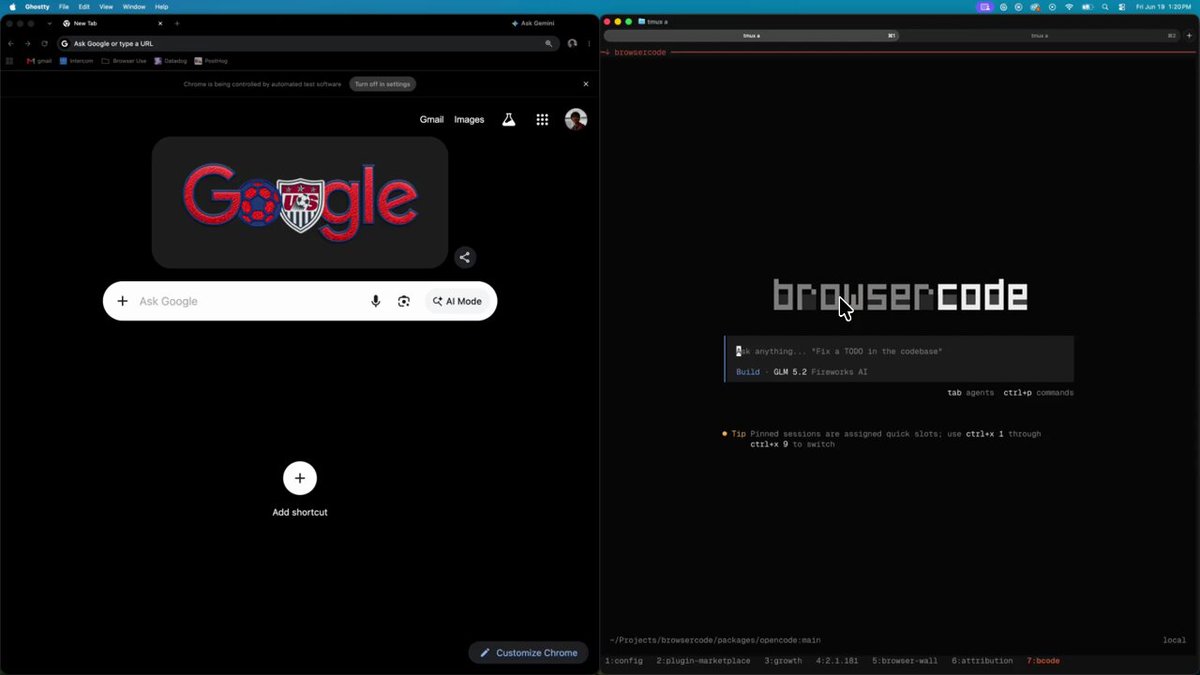Click the Add shortcut plus button
The height and width of the screenshot is (675, 1200).
tap(300, 478)
